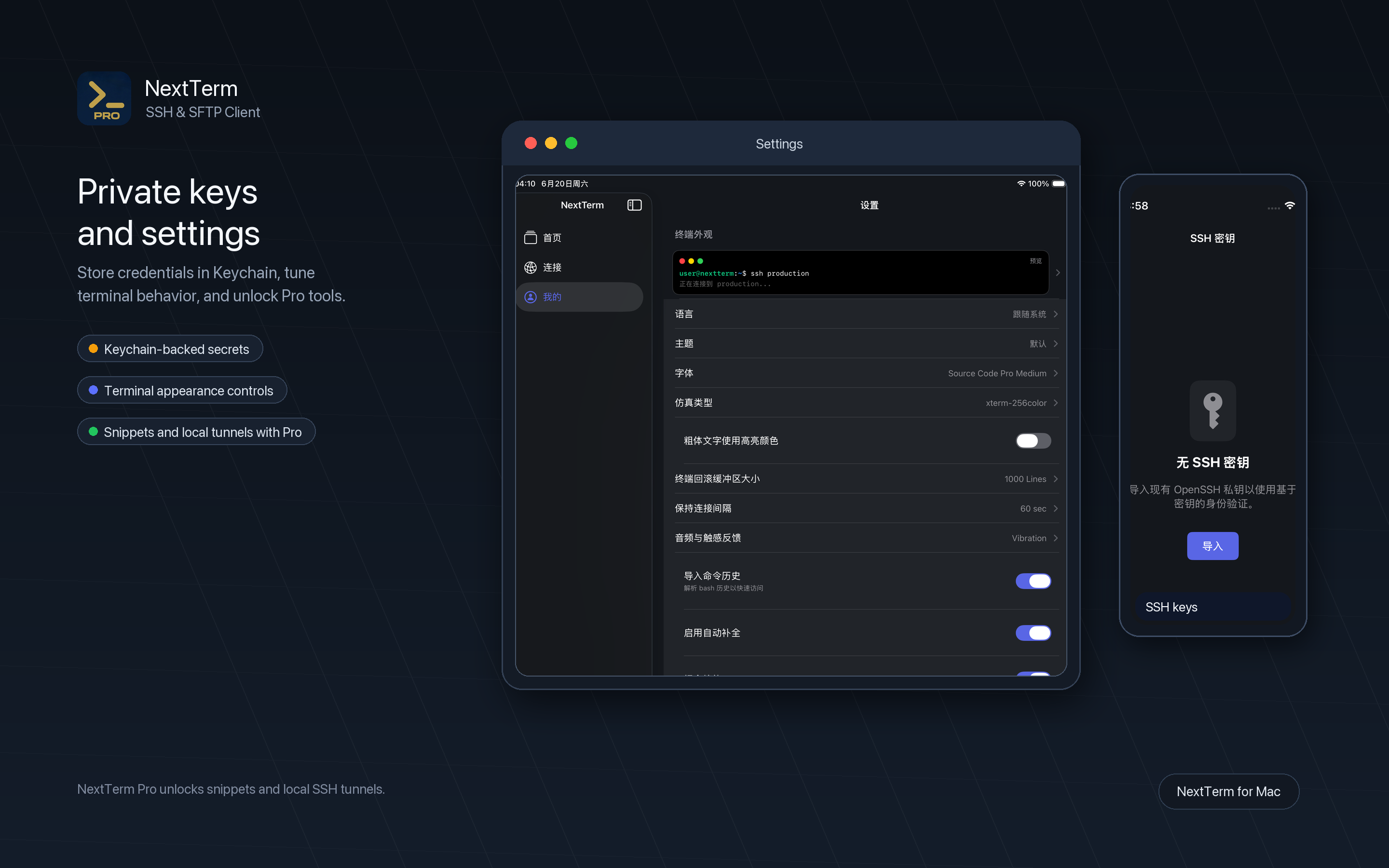Image resolution: width=1389 pixels, height=868 pixels.
Task: Click the Source Code Pro Medium font value
Action: point(997,373)
